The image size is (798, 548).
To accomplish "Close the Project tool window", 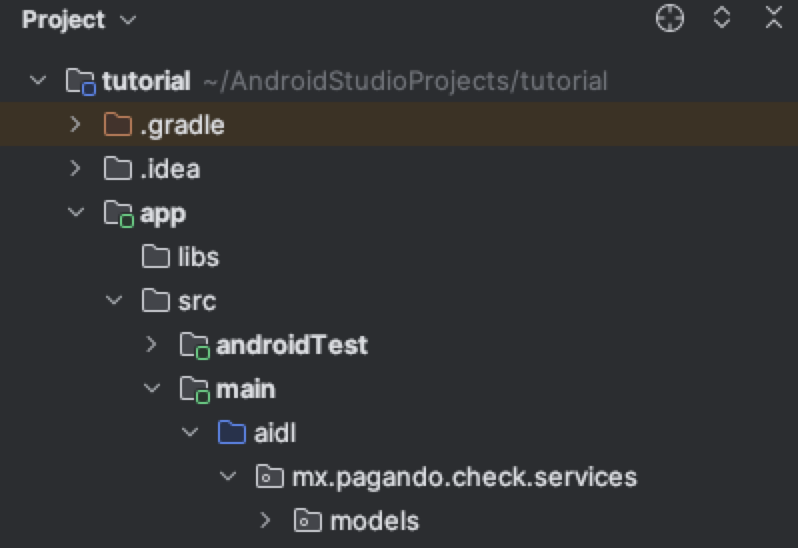I will coord(774,19).
